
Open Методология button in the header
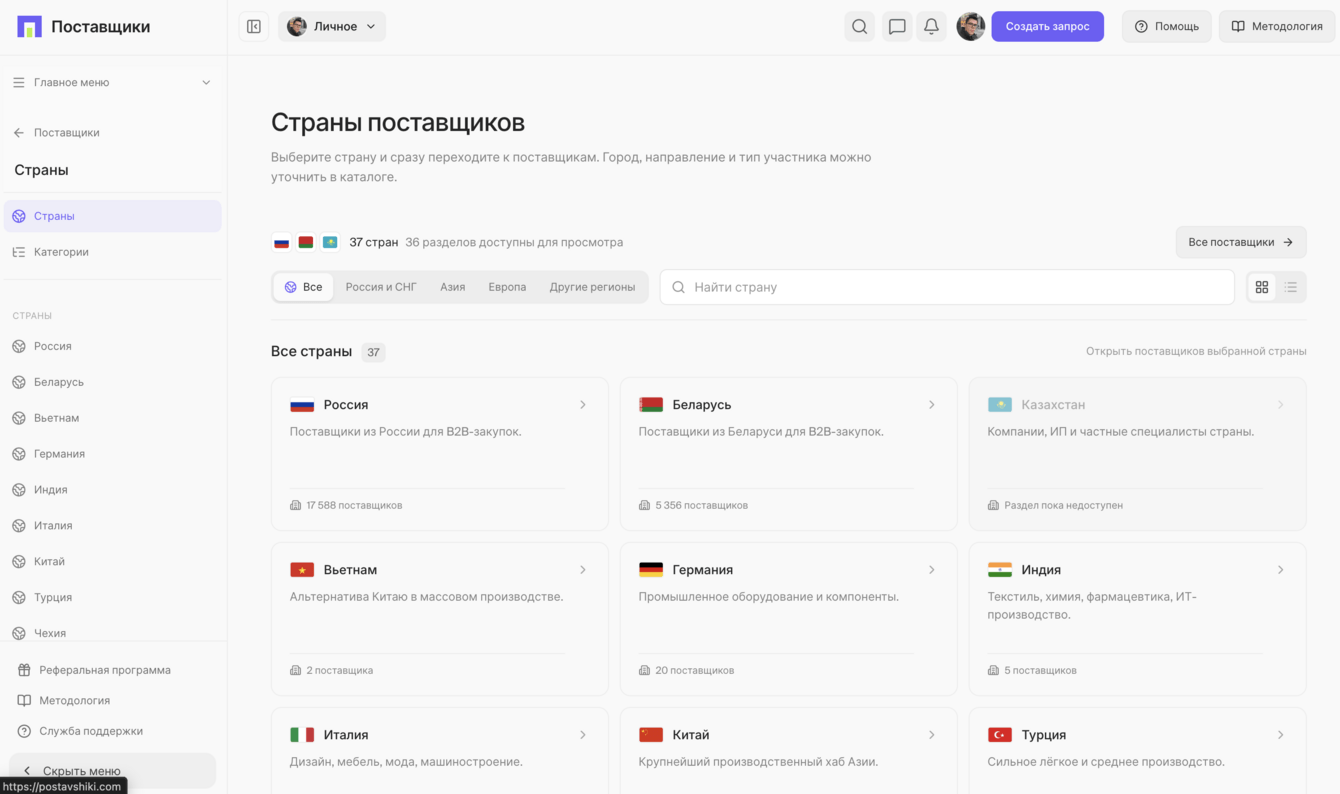pyautogui.click(x=1277, y=27)
